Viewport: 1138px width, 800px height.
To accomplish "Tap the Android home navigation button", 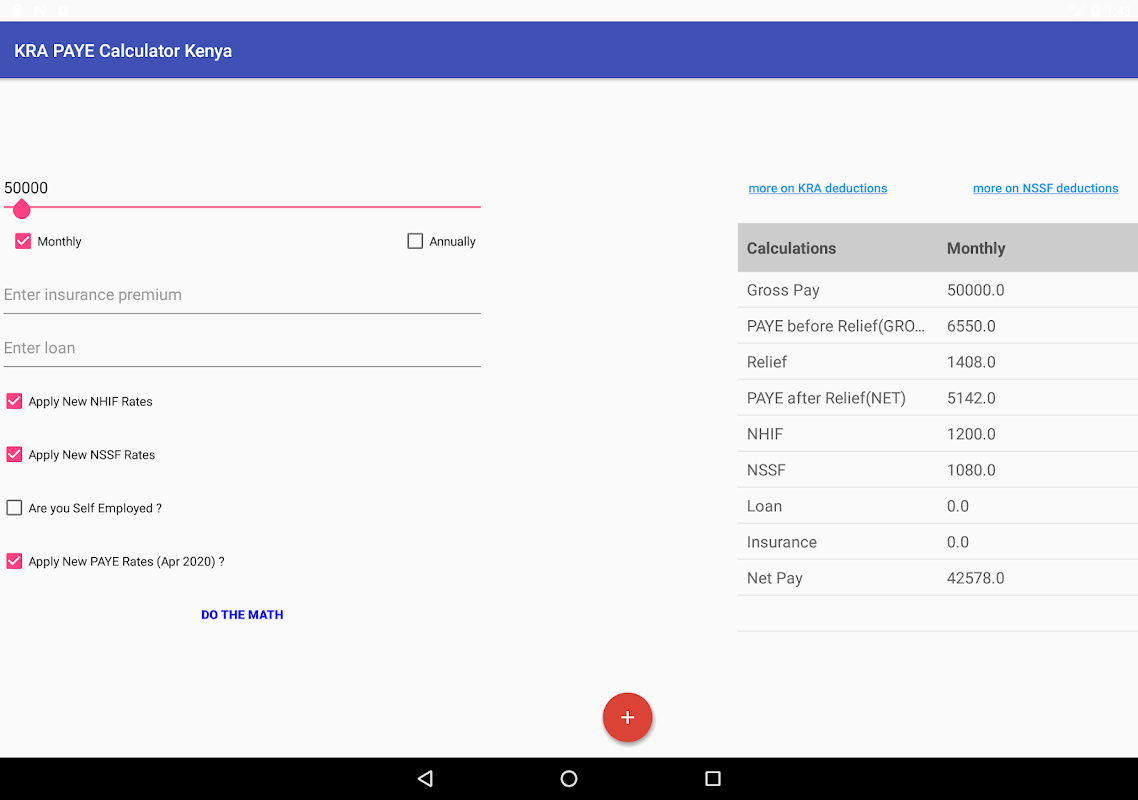I will (x=569, y=778).
